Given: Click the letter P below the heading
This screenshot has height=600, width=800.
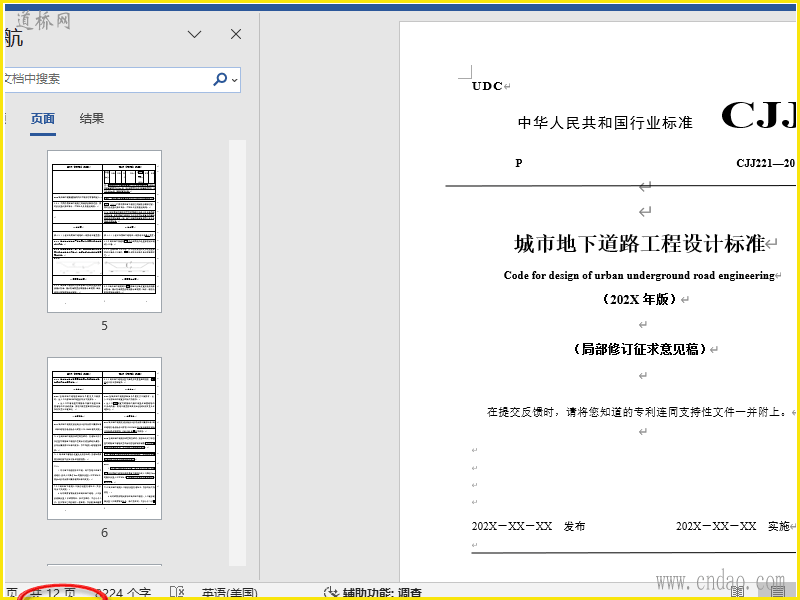Looking at the screenshot, I should pyautogui.click(x=518, y=163).
